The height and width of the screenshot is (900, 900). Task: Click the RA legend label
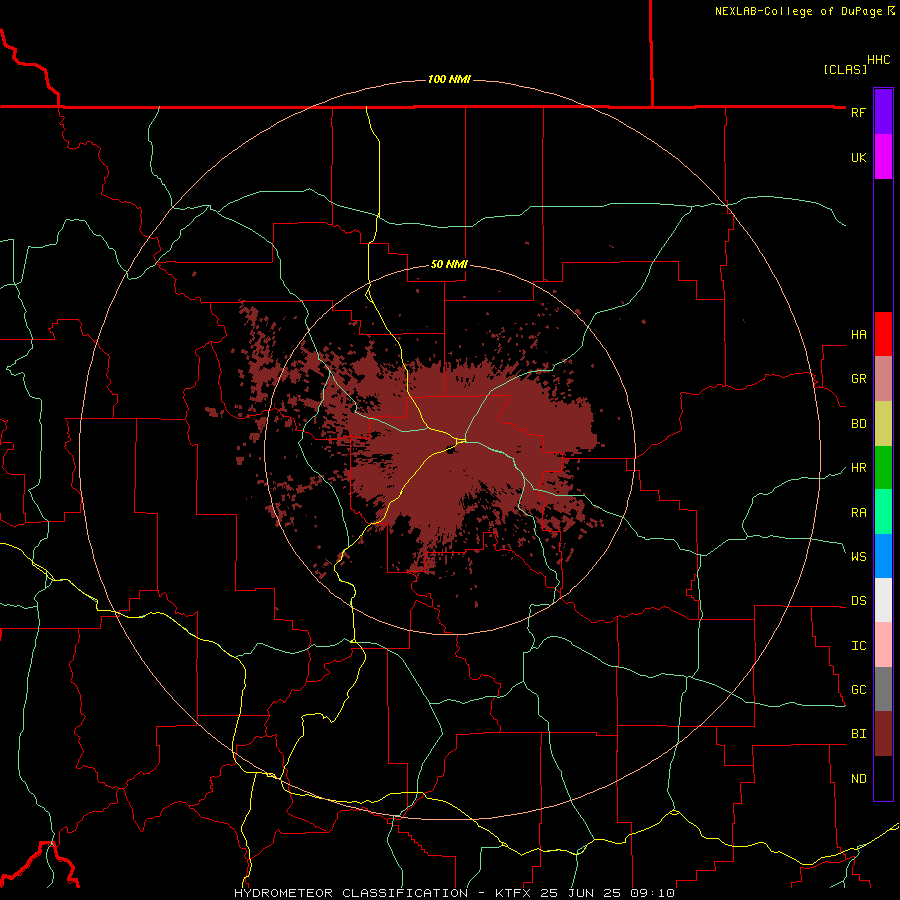tap(859, 513)
